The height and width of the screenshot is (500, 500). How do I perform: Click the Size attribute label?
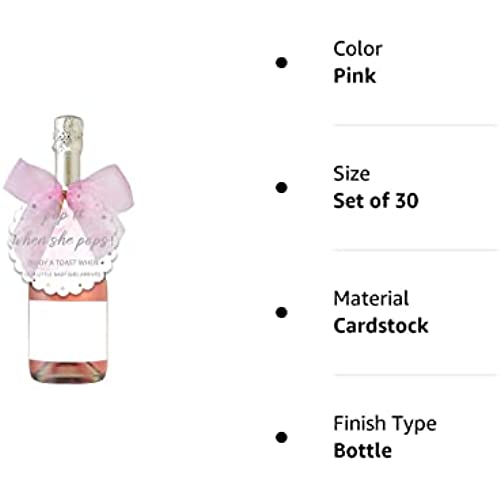[352, 174]
